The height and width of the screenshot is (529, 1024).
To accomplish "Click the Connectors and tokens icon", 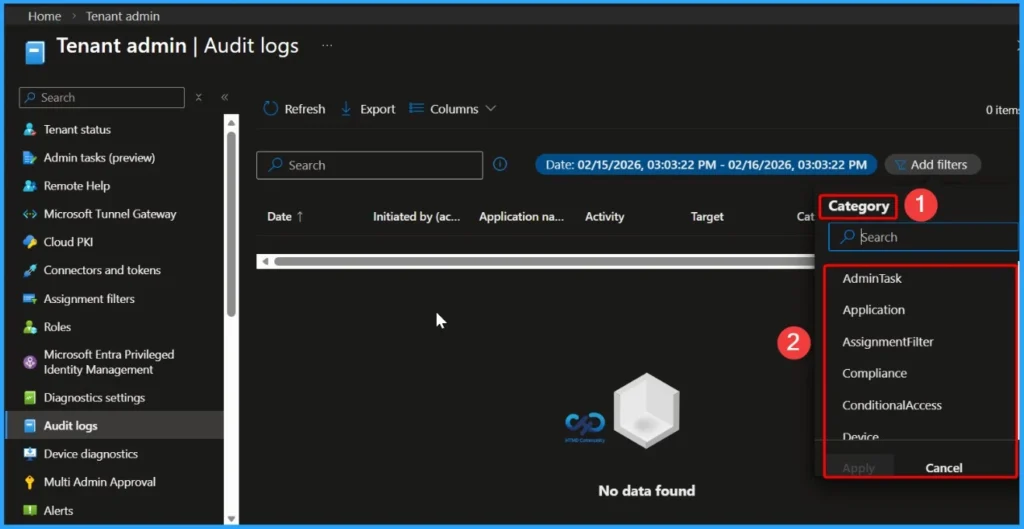I will pos(29,270).
